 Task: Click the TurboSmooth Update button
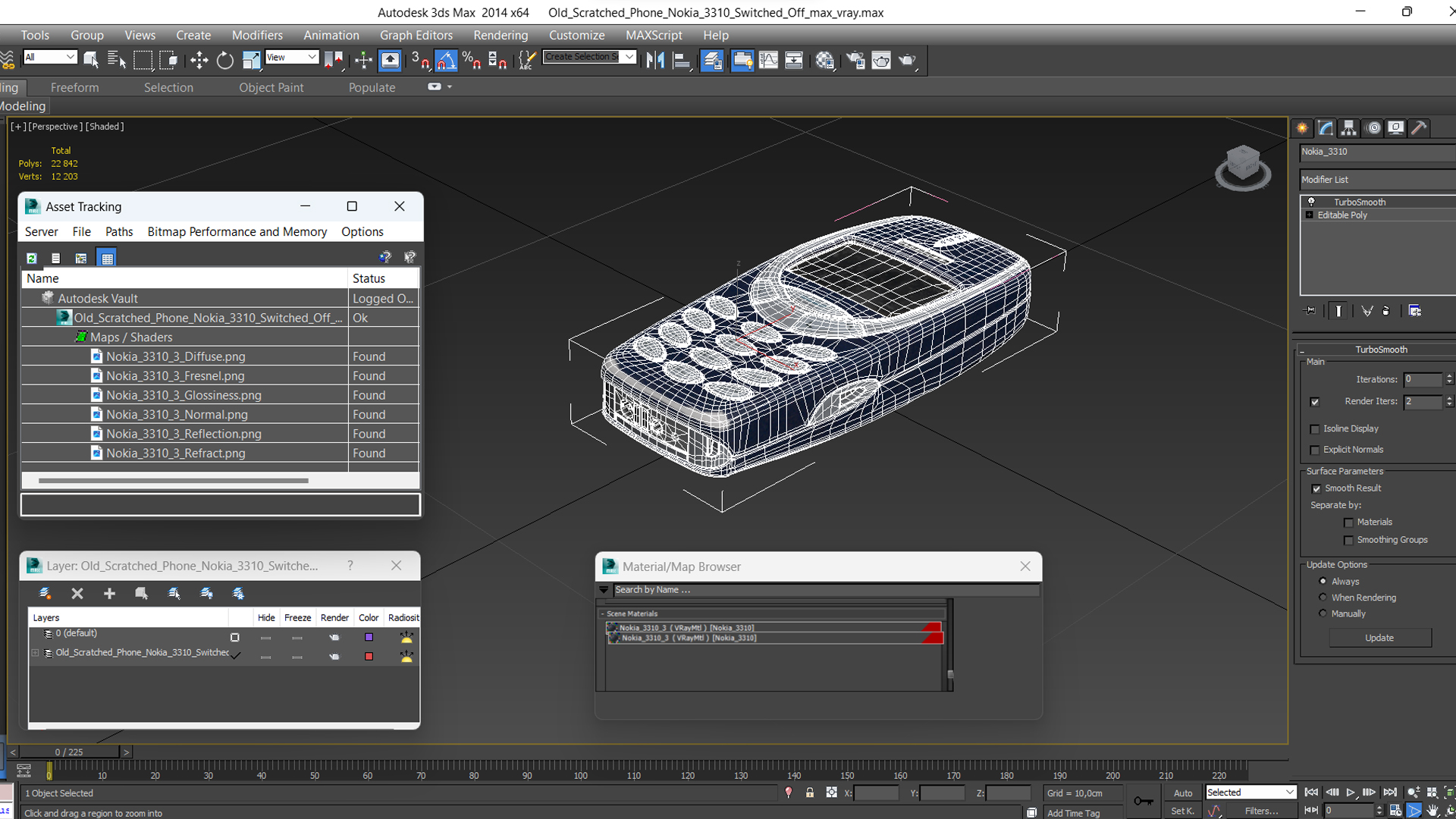point(1379,638)
